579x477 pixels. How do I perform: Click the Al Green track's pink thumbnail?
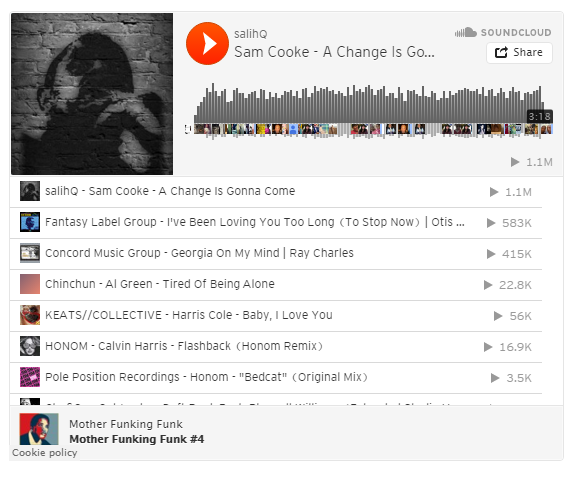(30, 284)
